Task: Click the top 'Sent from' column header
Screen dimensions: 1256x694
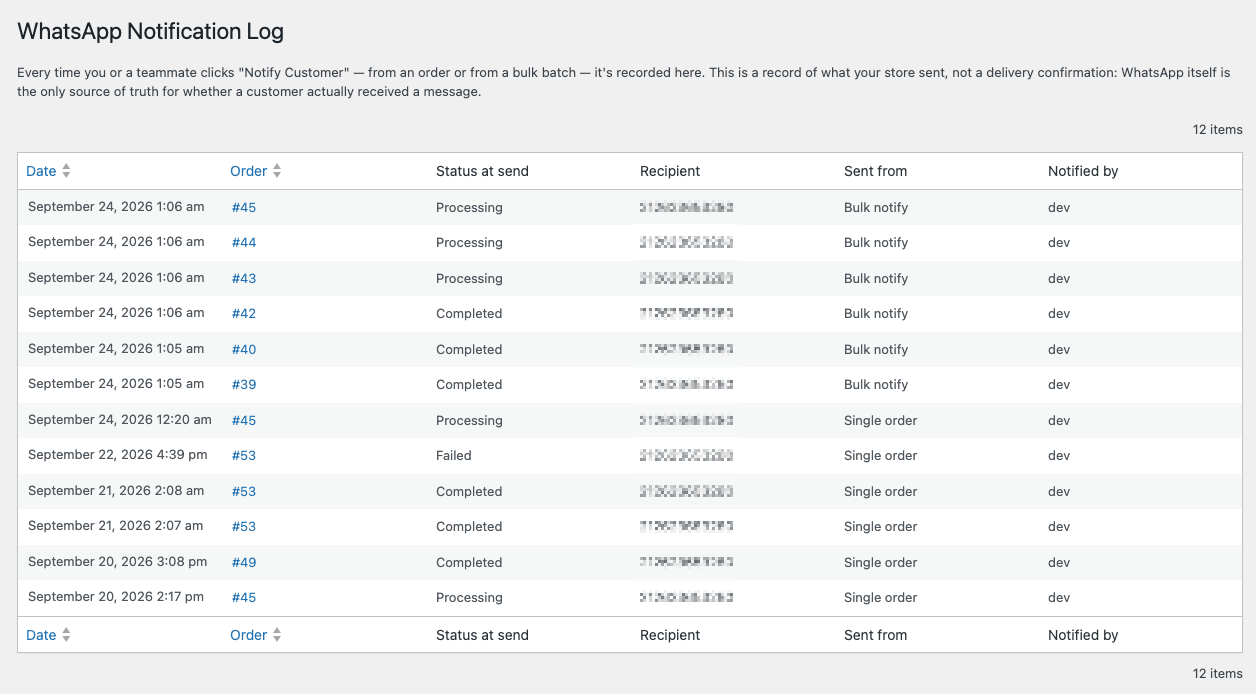Action: [876, 171]
